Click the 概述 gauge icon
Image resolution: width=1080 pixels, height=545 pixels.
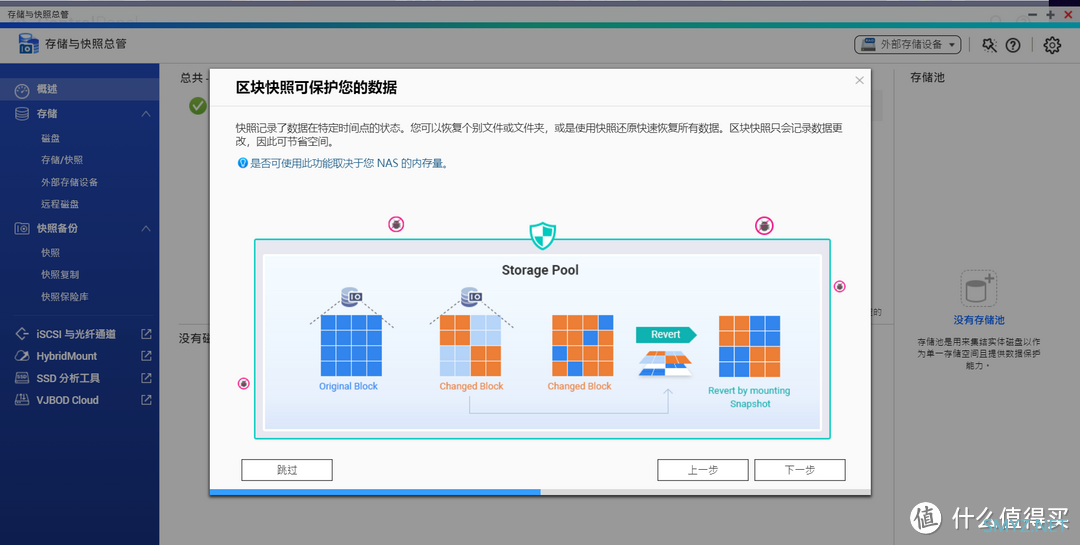coord(22,90)
